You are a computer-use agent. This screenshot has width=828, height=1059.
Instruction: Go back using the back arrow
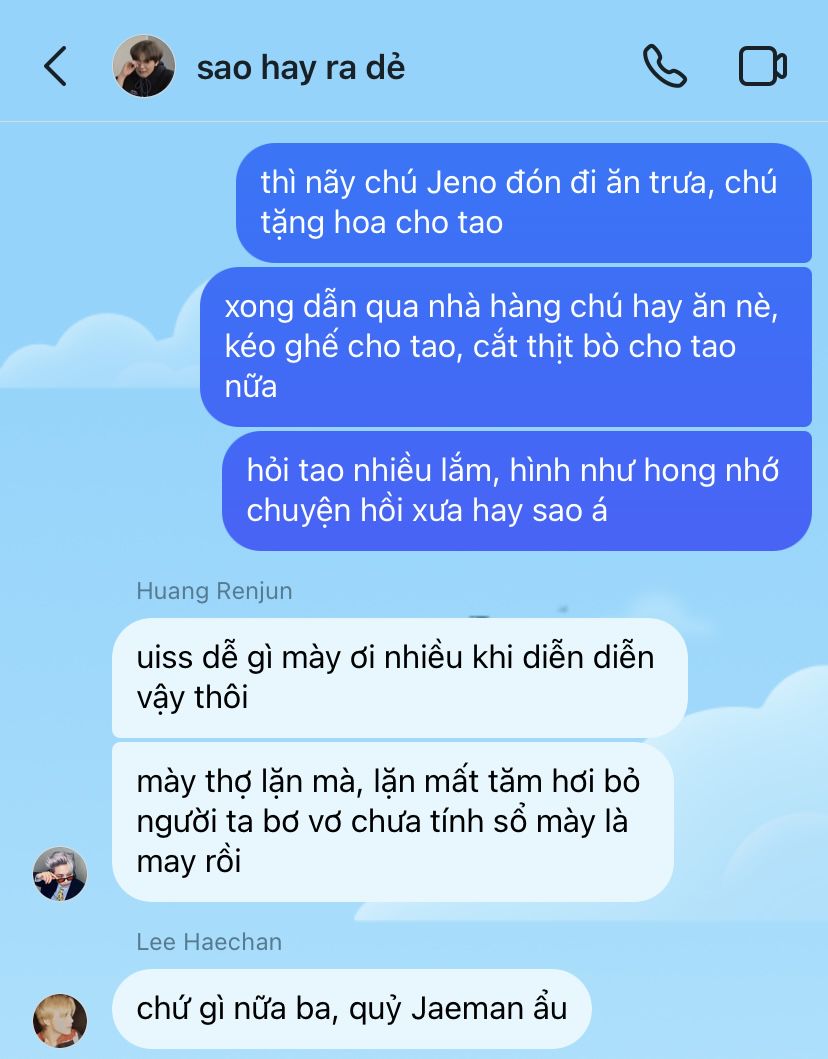coord(55,66)
